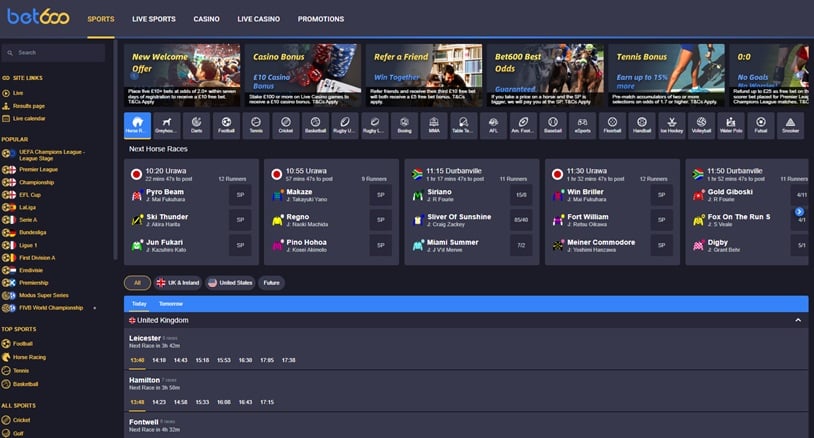The height and width of the screenshot is (438, 814).
Task: Filter races by UK & Ireland
Action: [178, 283]
